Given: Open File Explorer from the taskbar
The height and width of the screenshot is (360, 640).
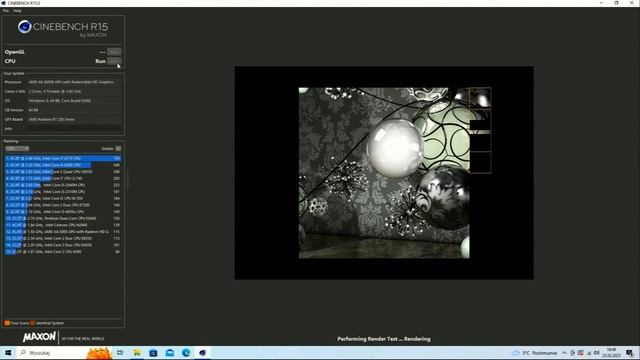Looking at the screenshot, I should [137, 353].
